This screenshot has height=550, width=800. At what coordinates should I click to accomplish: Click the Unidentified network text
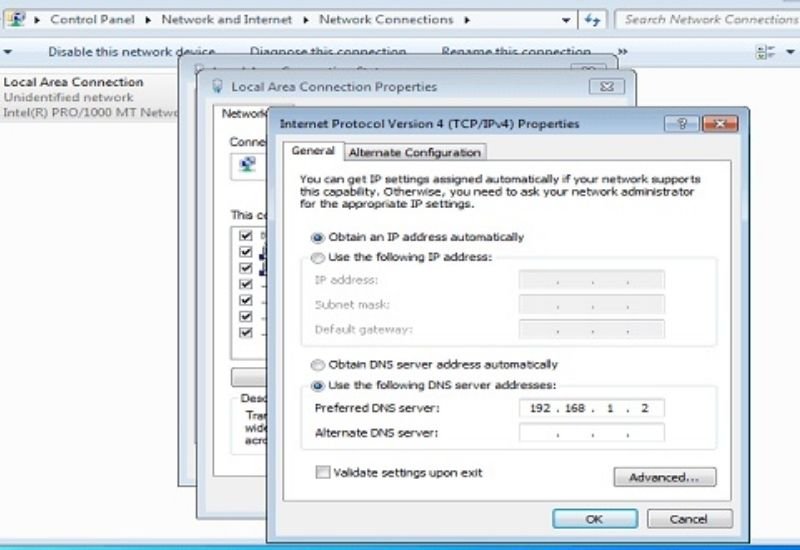coord(68,97)
